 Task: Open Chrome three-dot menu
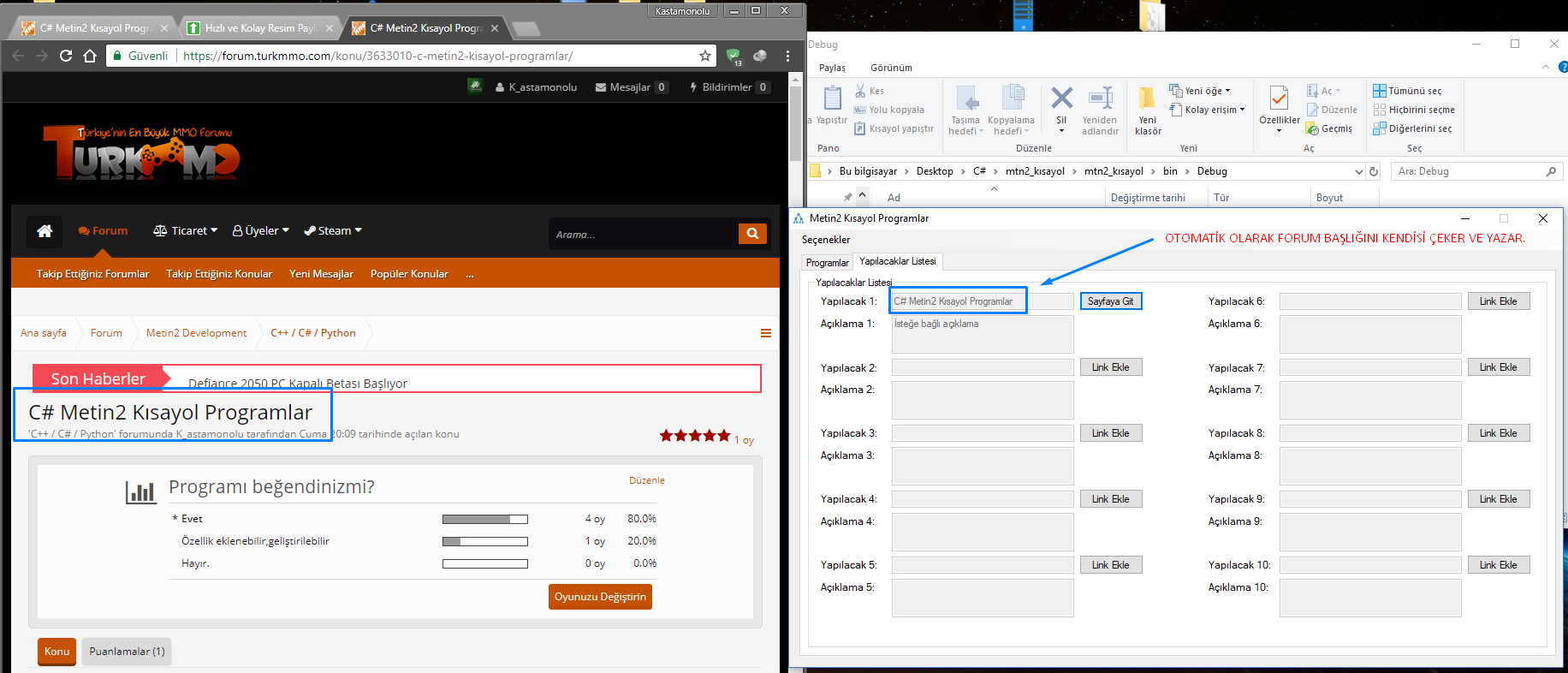787,56
